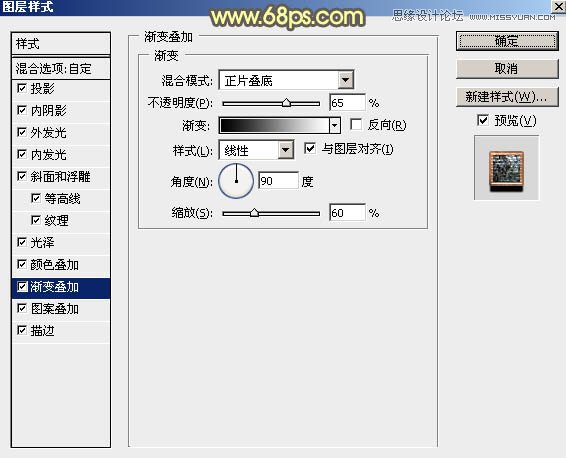The width and height of the screenshot is (566, 458).
Task: Toggle the 光泽 satin checkbox
Action: [22, 242]
